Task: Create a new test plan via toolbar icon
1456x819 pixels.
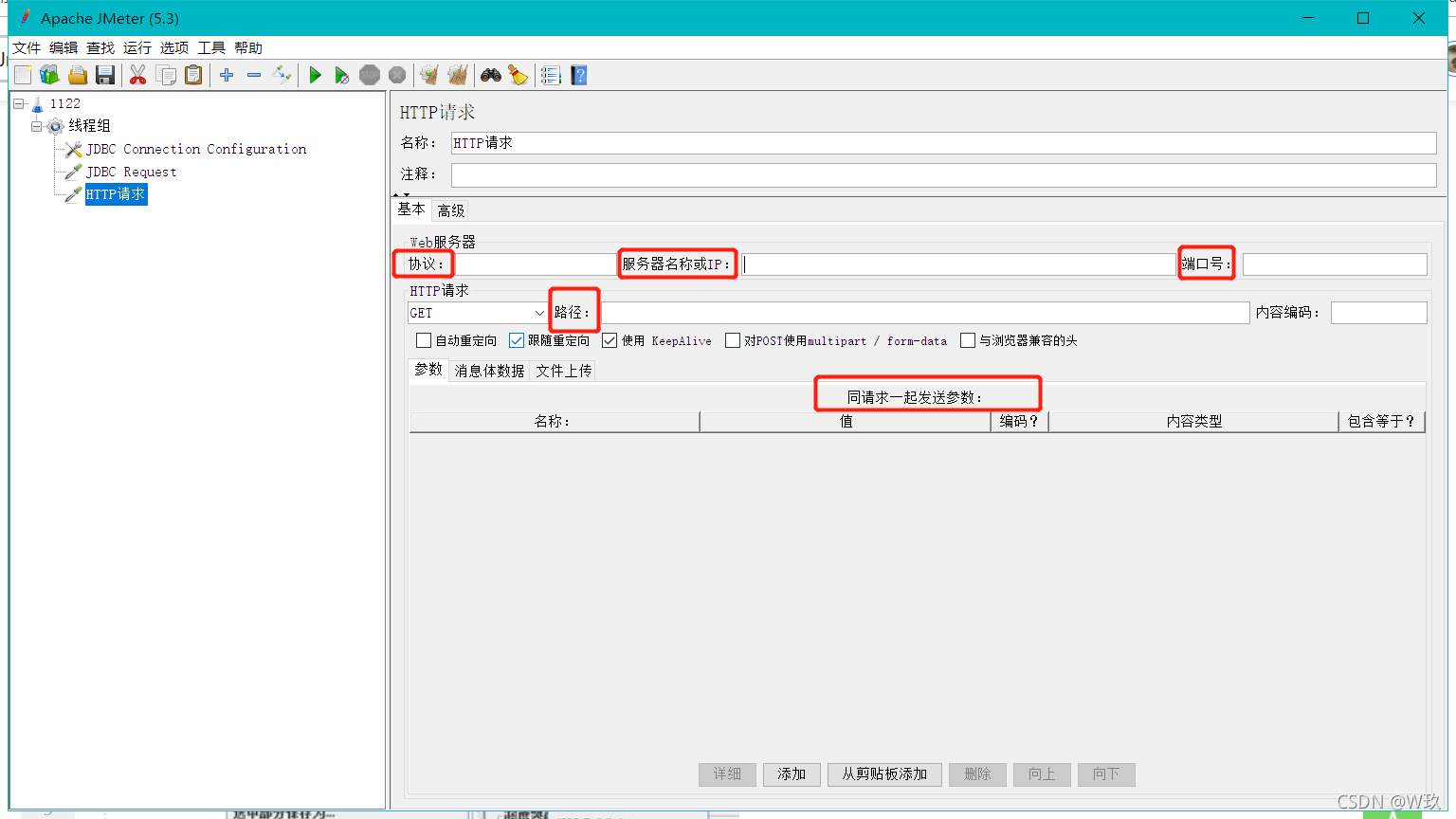Action: (x=23, y=75)
